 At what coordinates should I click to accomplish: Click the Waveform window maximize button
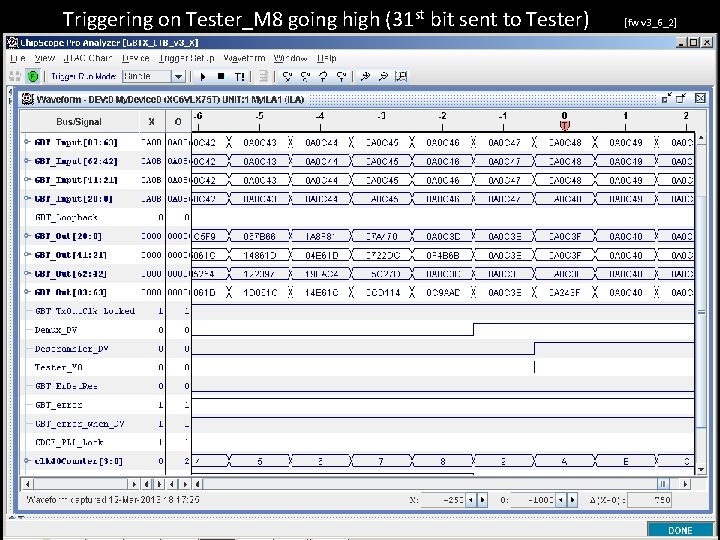click(x=681, y=98)
